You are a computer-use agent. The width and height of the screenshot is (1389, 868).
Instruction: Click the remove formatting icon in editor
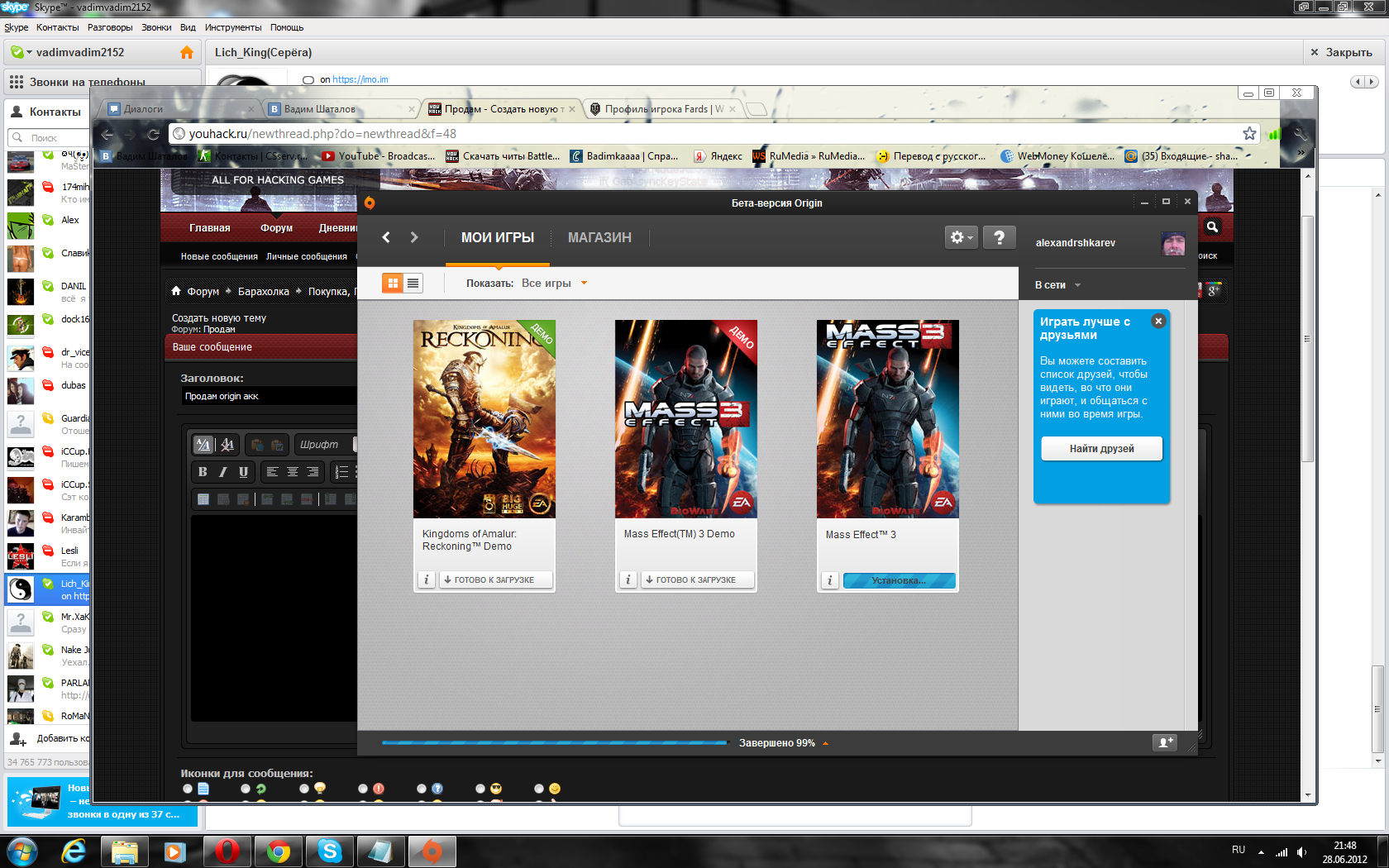click(x=227, y=445)
